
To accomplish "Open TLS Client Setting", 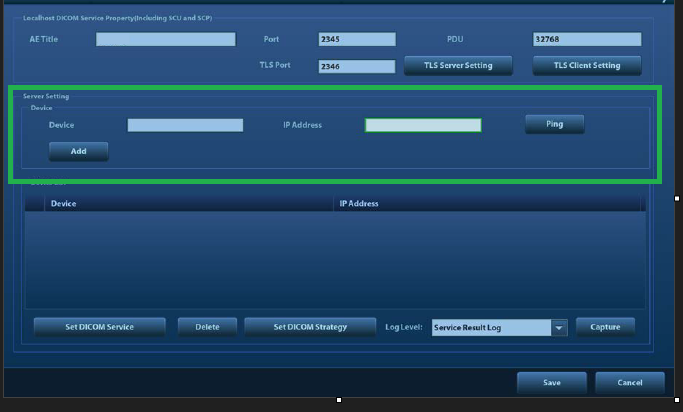I will [x=587, y=65].
